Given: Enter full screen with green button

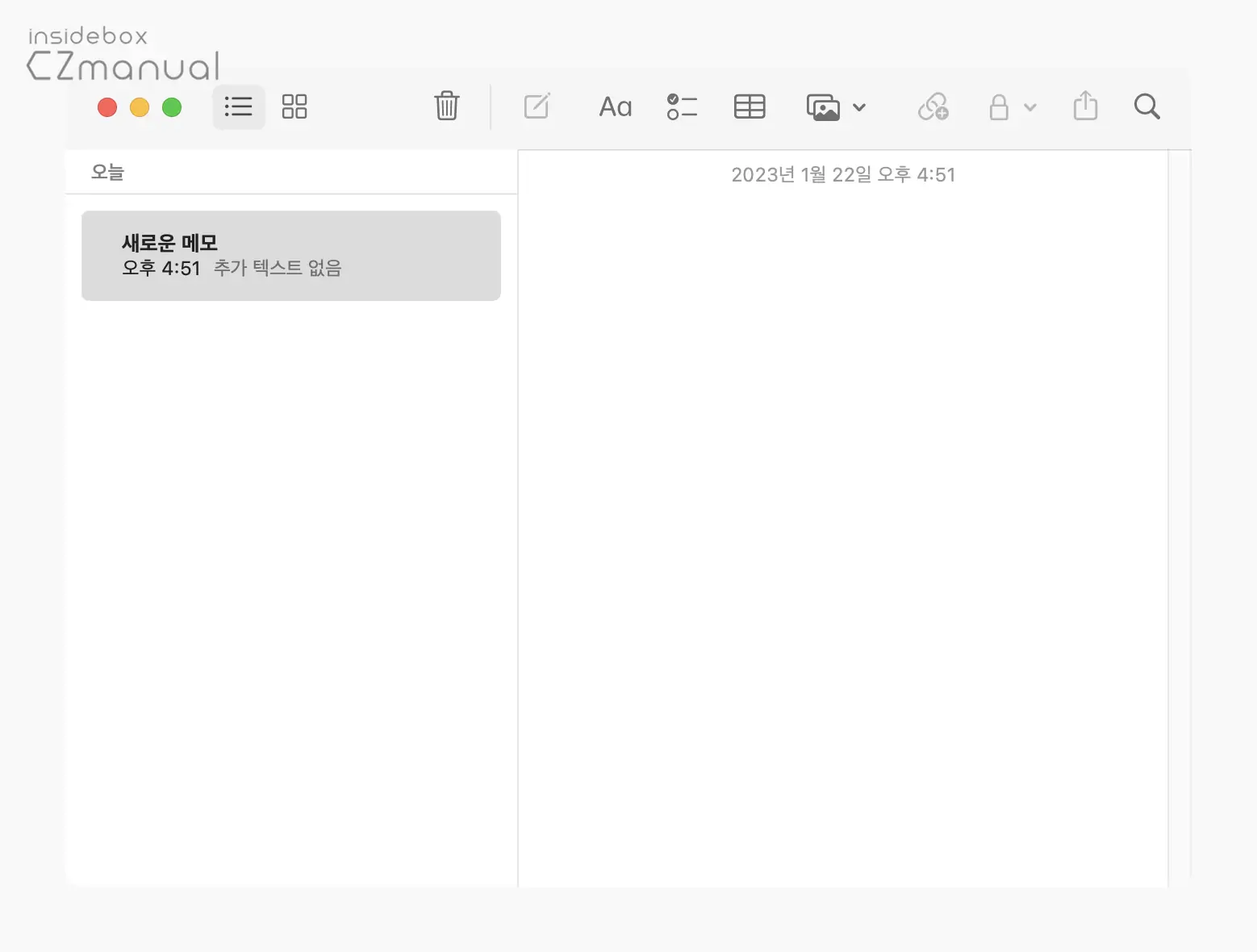Looking at the screenshot, I should pyautogui.click(x=172, y=107).
